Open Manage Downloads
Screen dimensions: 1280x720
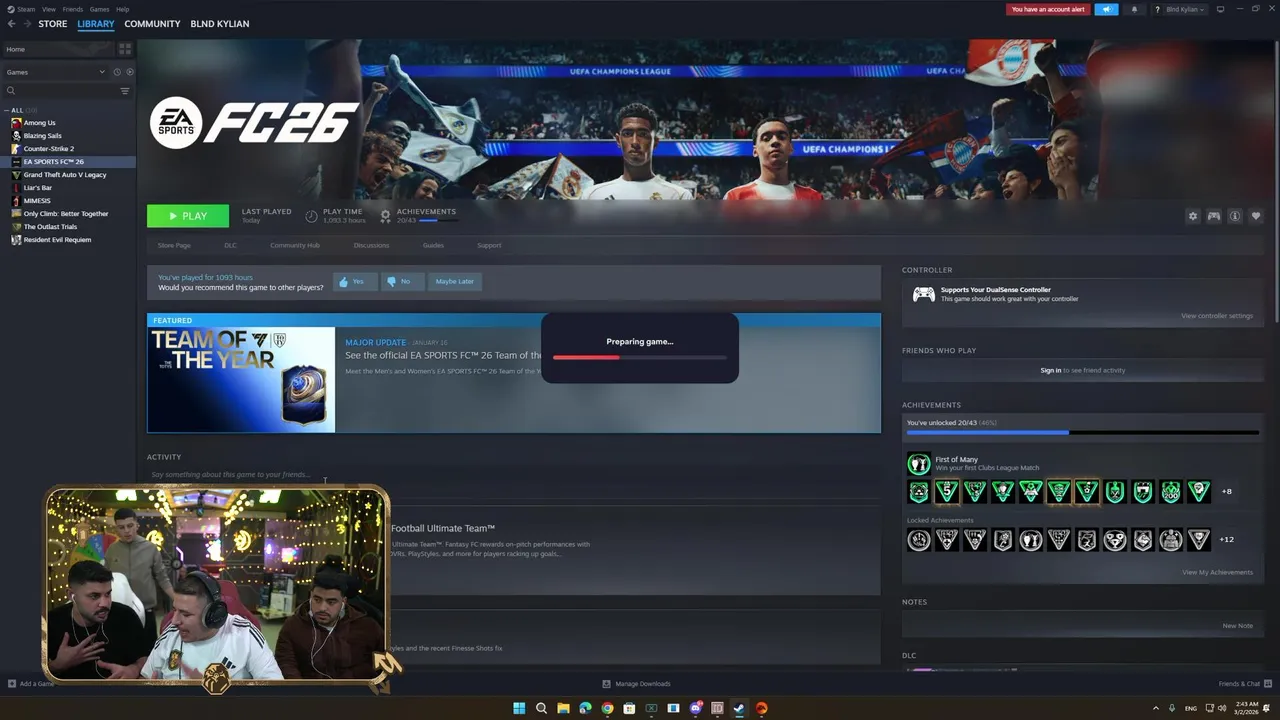(636, 684)
